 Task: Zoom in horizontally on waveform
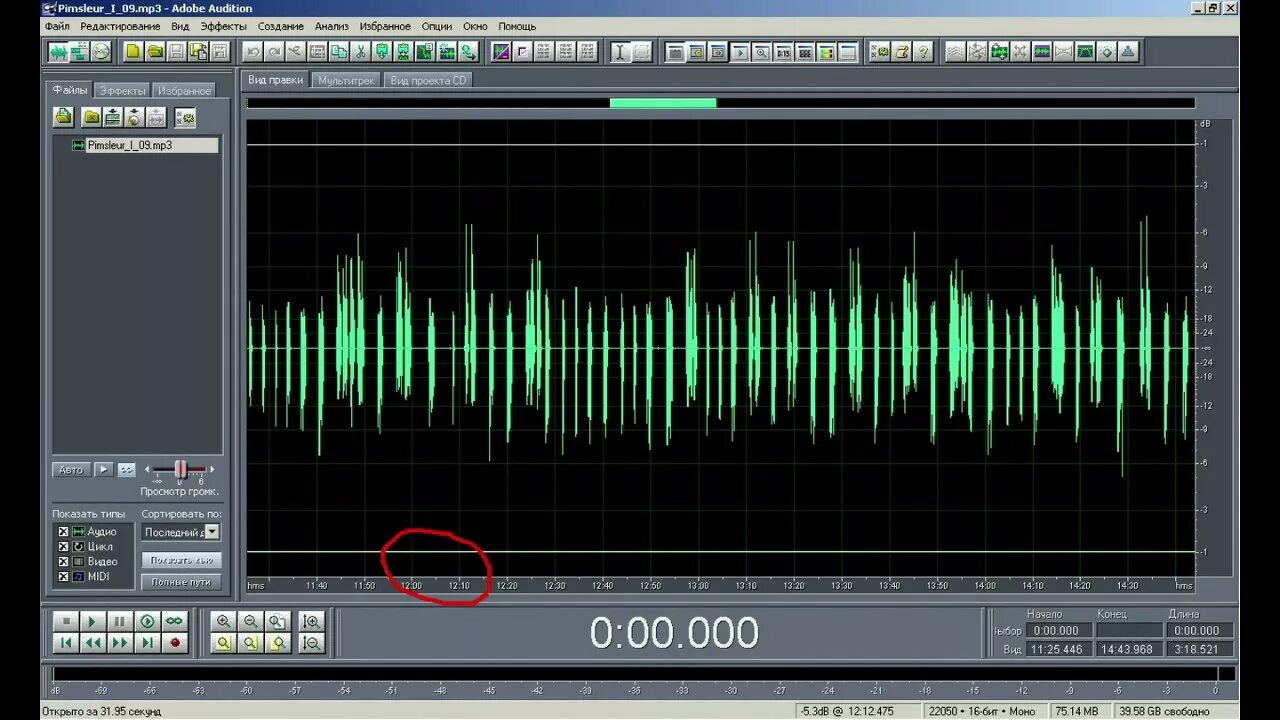click(223, 622)
